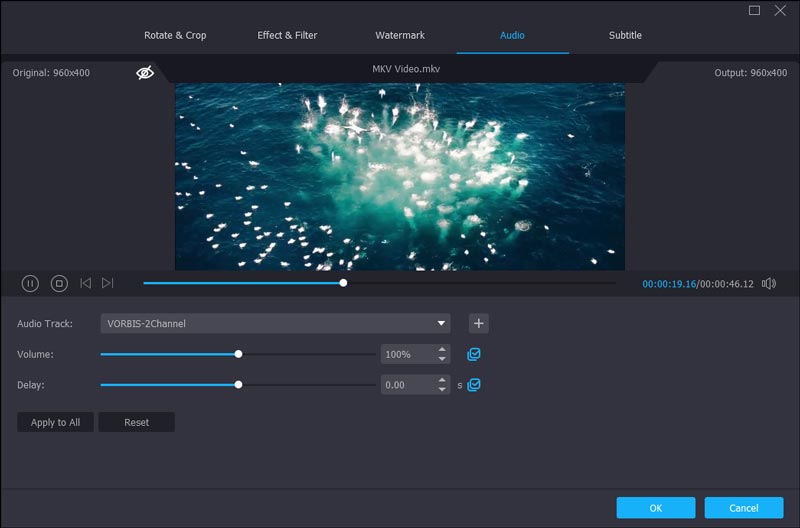Open the Effect & Filter tab
Image resolution: width=800 pixels, height=528 pixels.
click(287, 35)
